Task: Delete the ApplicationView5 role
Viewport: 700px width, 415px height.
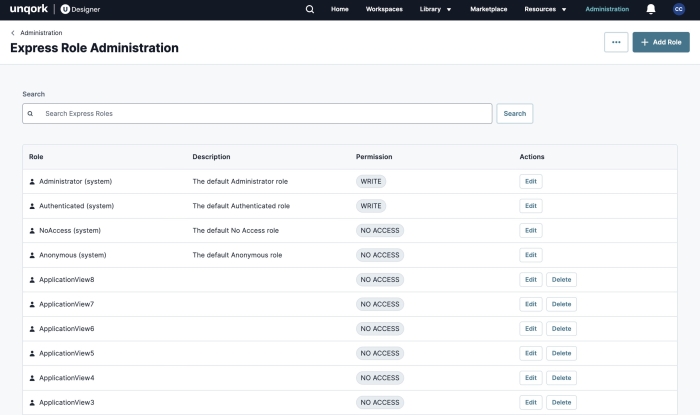Action: coord(562,353)
